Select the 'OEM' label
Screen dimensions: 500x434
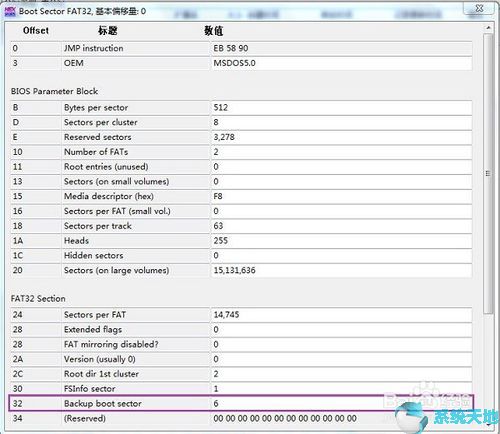74,63
